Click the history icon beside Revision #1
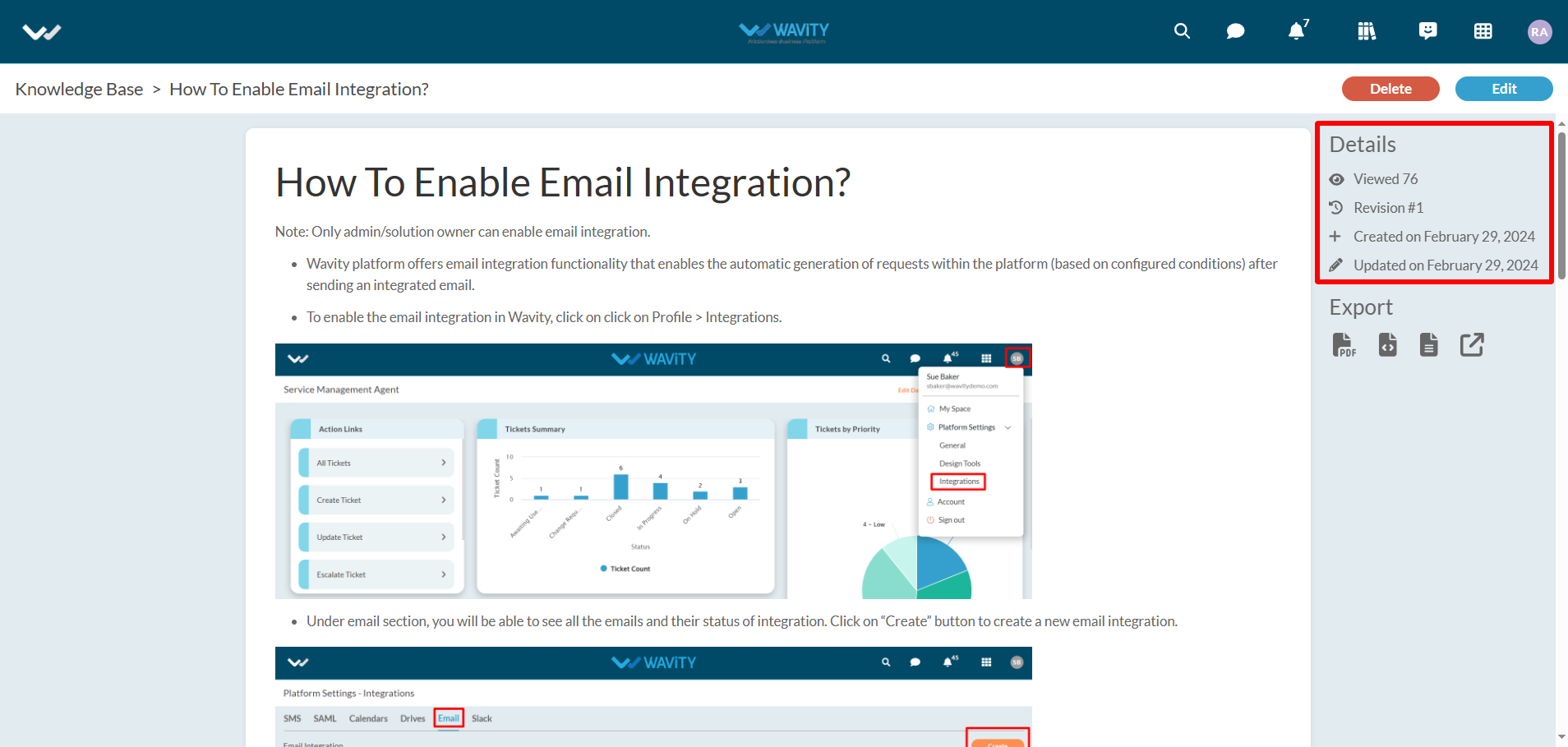Image resolution: width=1568 pixels, height=747 pixels. click(1336, 208)
